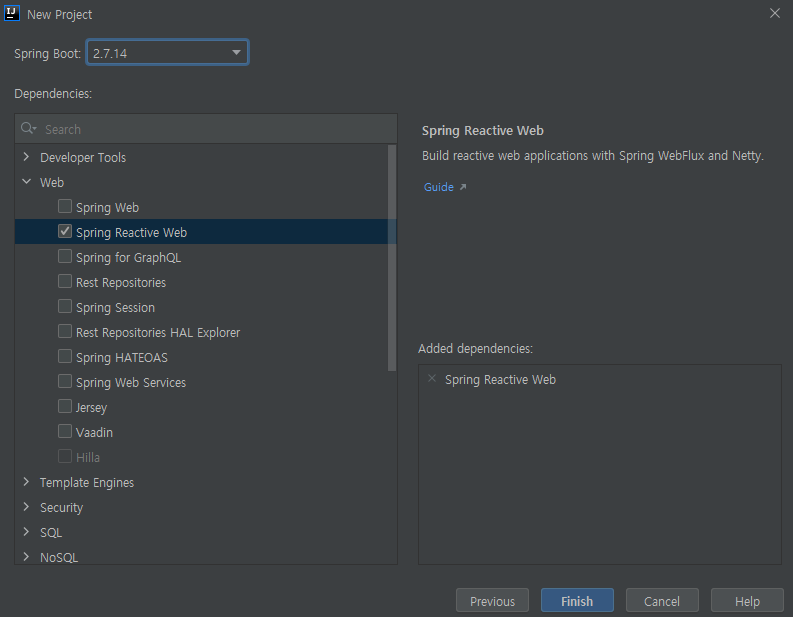Click the Spring Reactive Web description heading
Viewport: 793px width, 617px height.
click(482, 130)
